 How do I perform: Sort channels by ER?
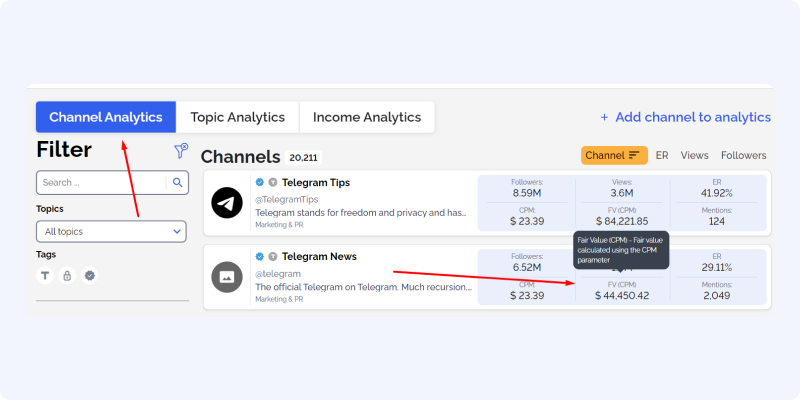pos(662,156)
